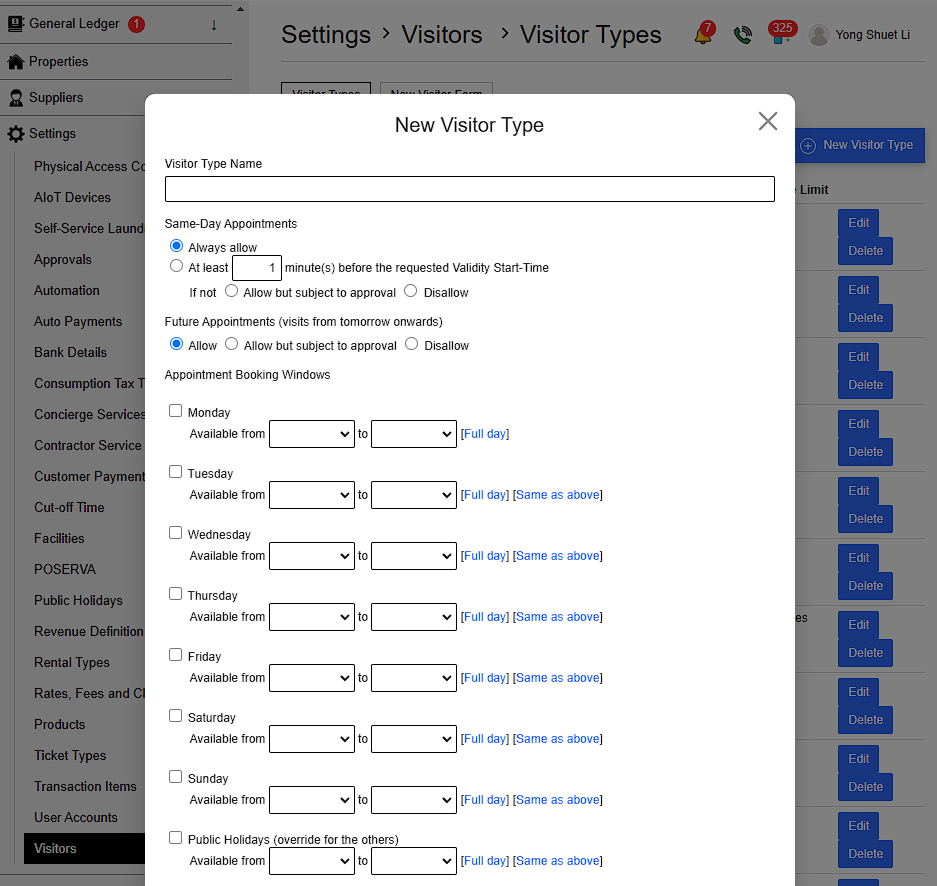Open Public Holidays in the settings menu
The image size is (937, 886).
tap(78, 601)
